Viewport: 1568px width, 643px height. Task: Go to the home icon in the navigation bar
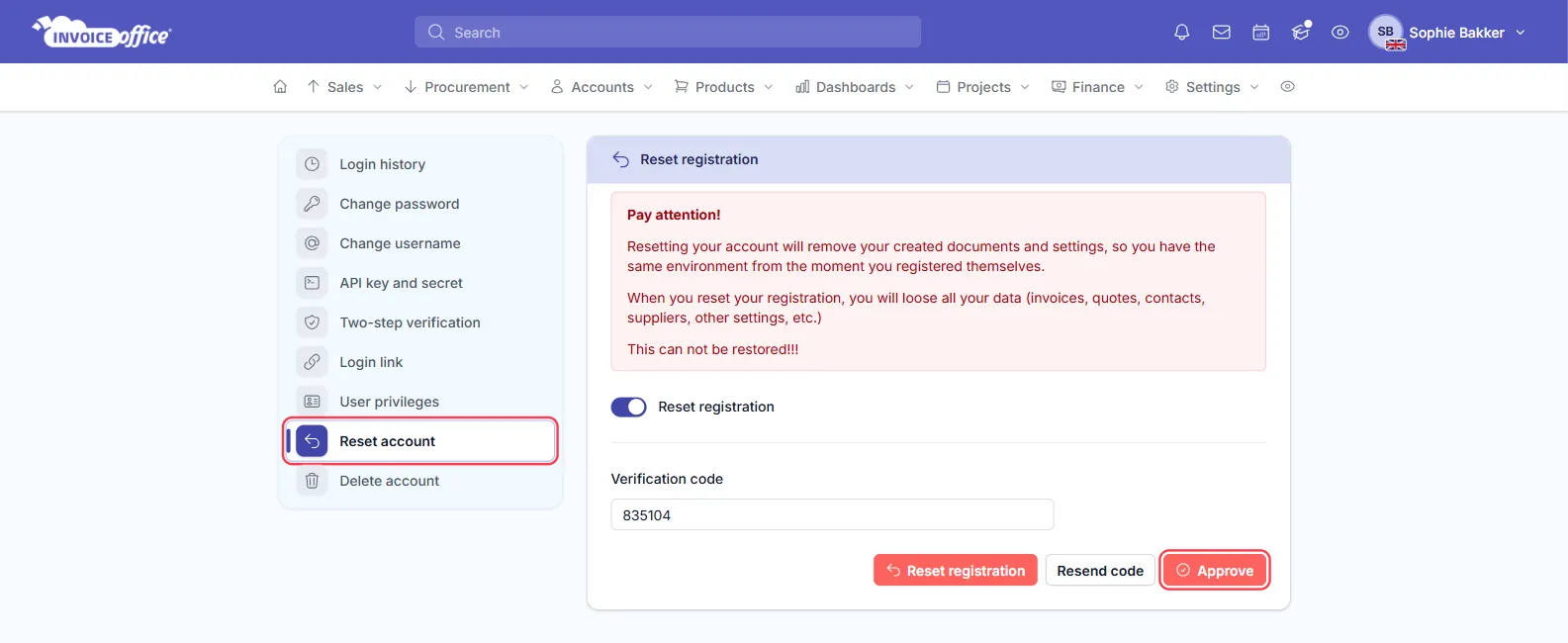(x=280, y=87)
